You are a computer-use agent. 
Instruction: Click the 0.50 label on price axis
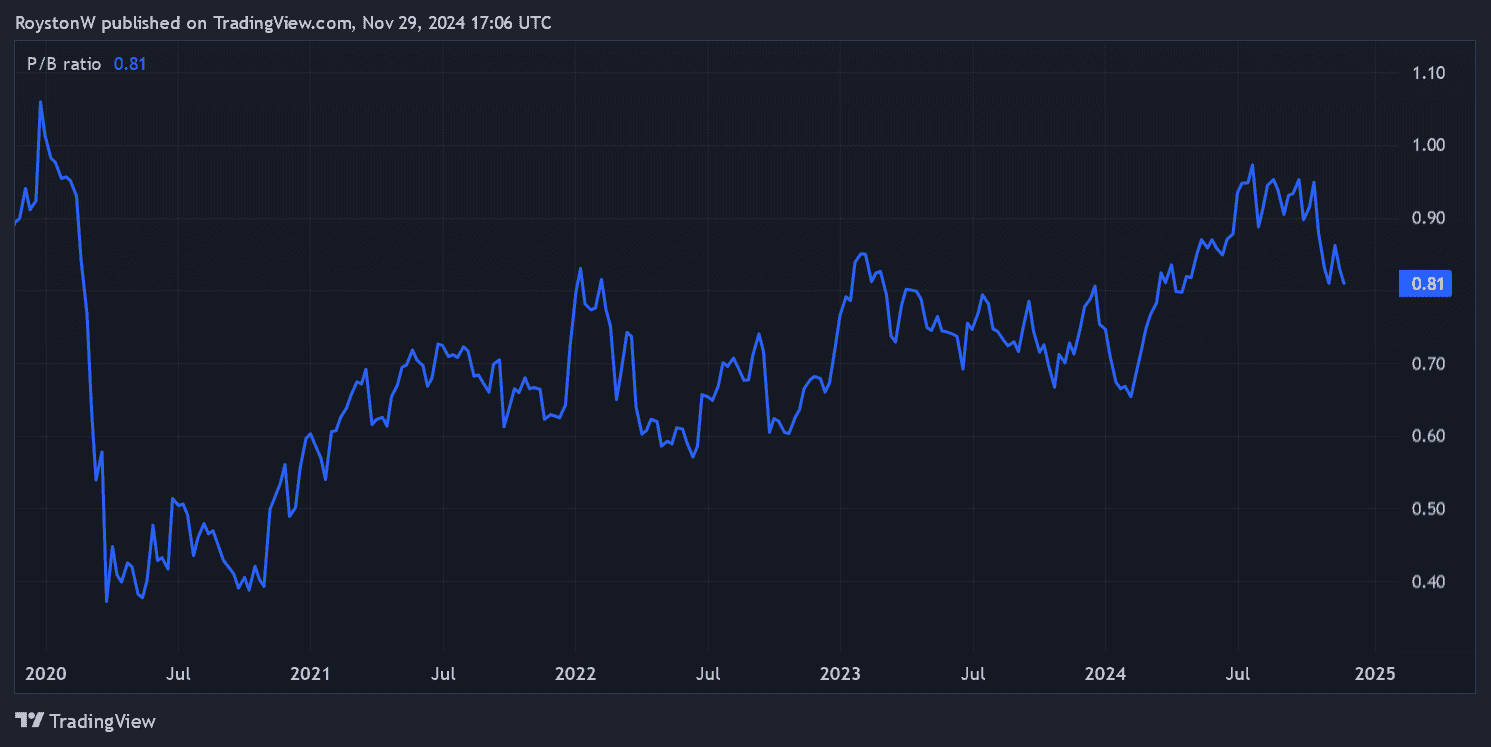click(x=1428, y=509)
